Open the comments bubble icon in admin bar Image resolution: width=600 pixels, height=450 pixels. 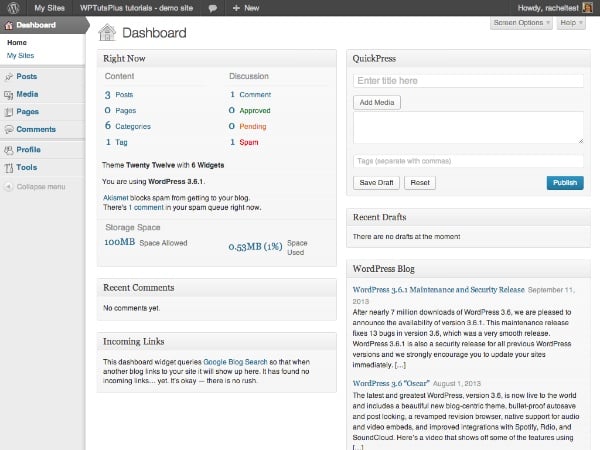click(213, 7)
